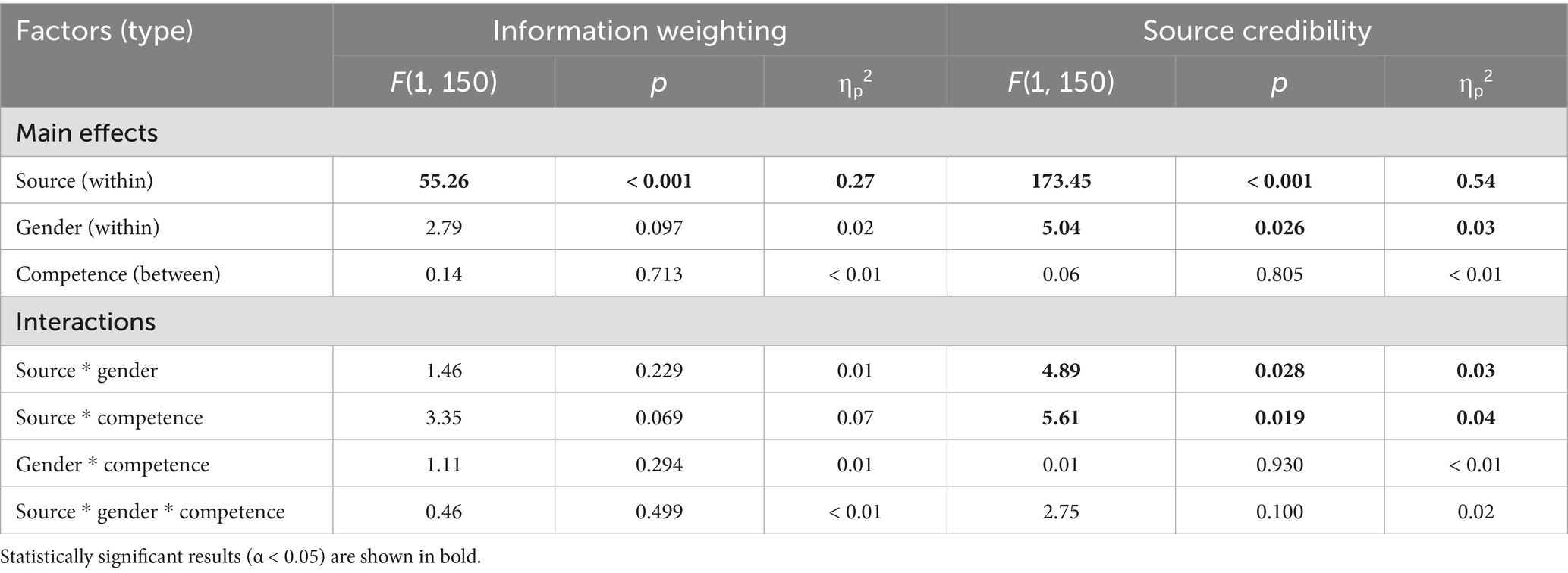The image size is (1568, 573).
Task: Select the "Gender (within)" row label
Action: pyautogui.click(x=88, y=227)
